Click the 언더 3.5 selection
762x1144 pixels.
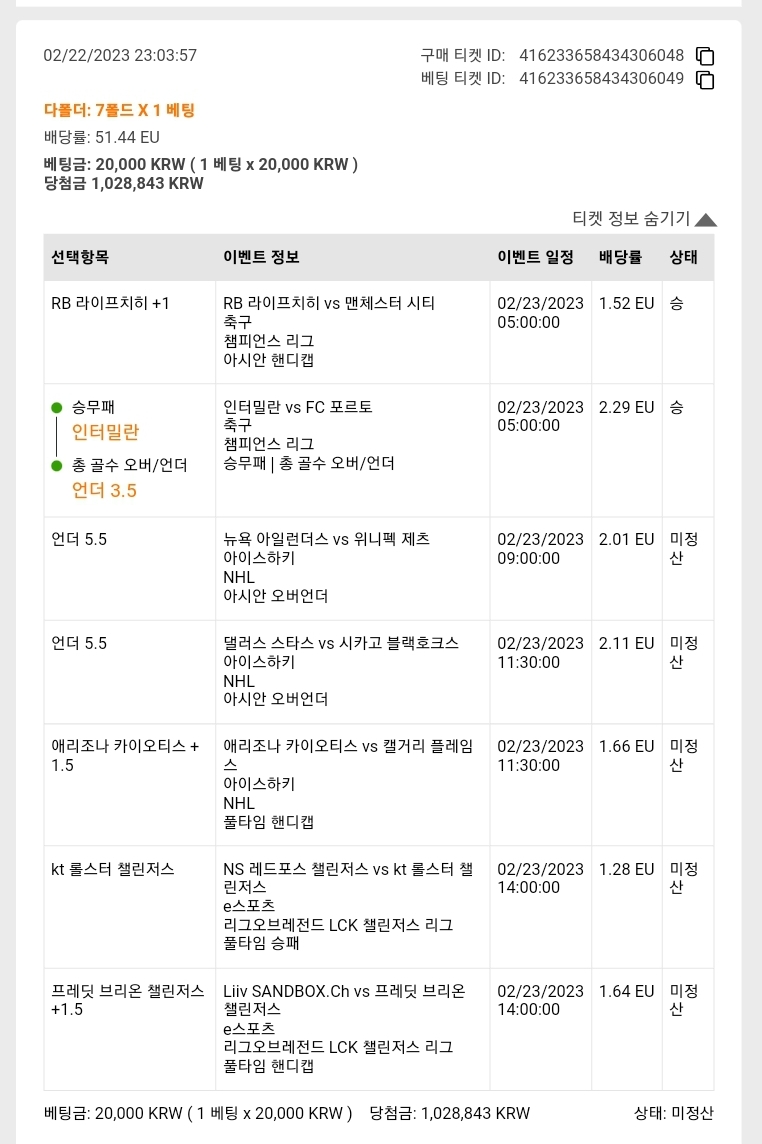coord(104,490)
